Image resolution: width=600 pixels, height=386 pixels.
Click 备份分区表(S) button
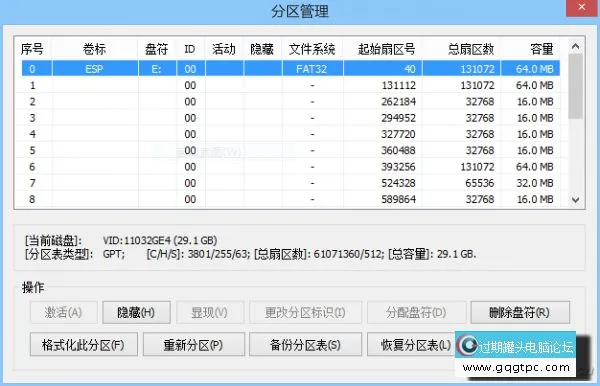coord(305,345)
